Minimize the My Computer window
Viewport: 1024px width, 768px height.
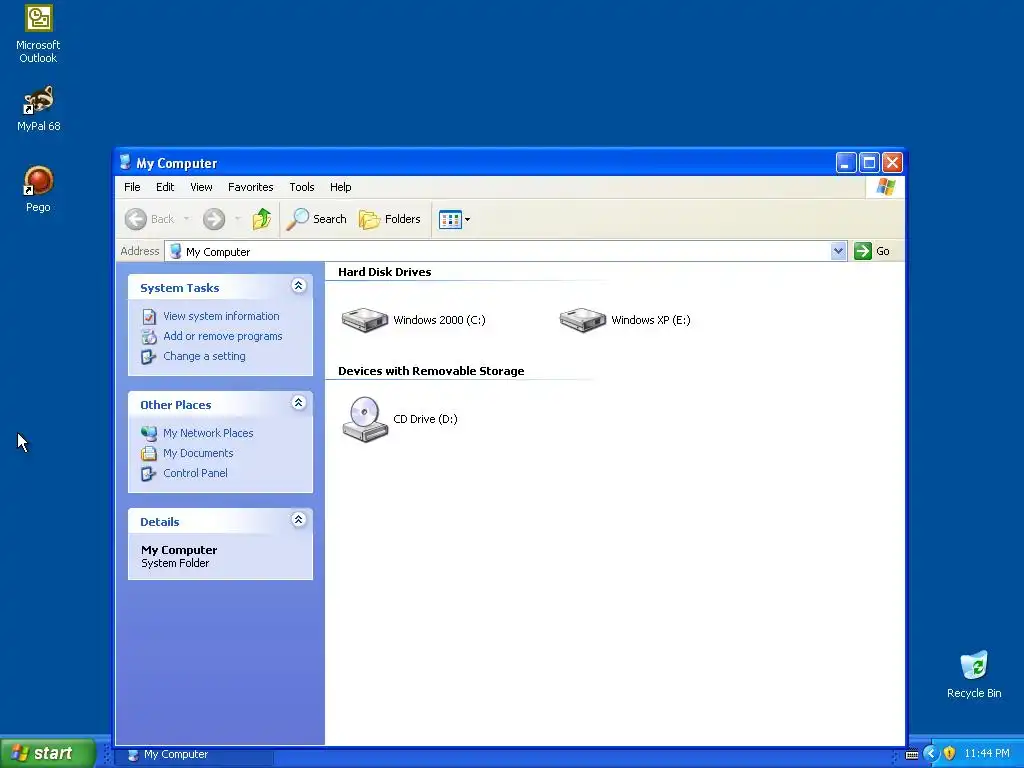[846, 163]
